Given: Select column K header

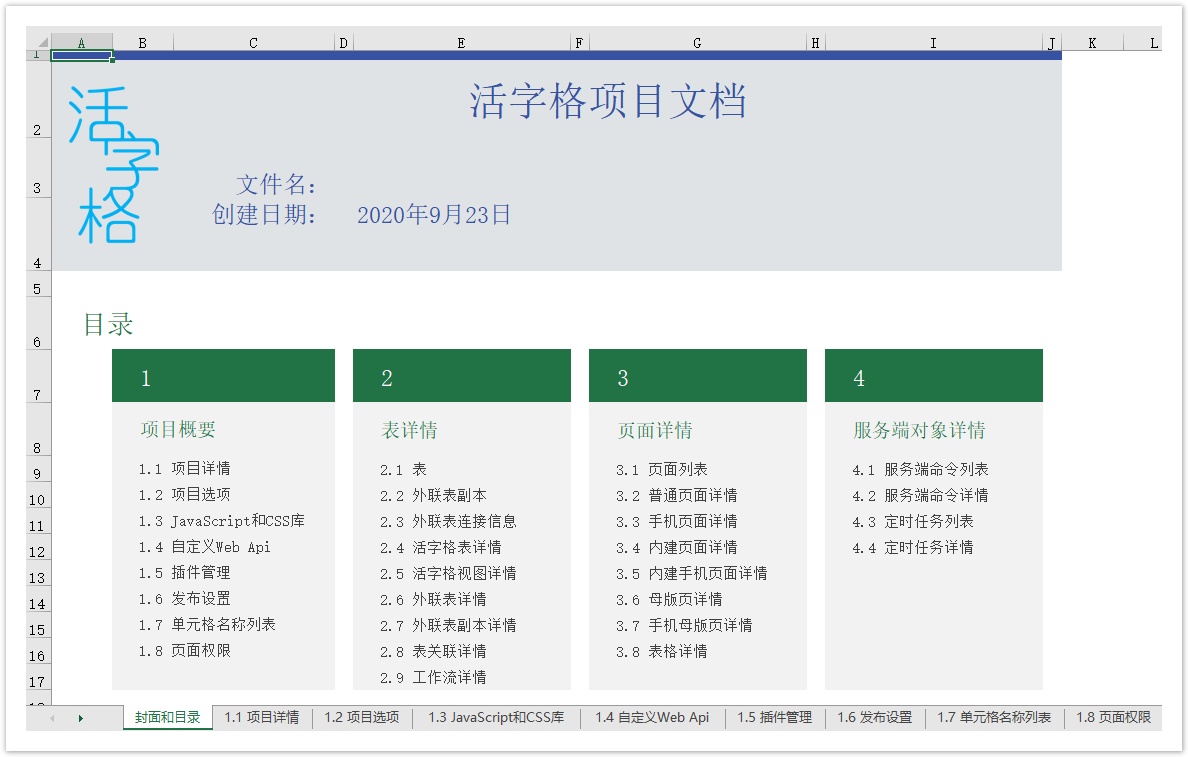Looking at the screenshot, I should (1092, 43).
